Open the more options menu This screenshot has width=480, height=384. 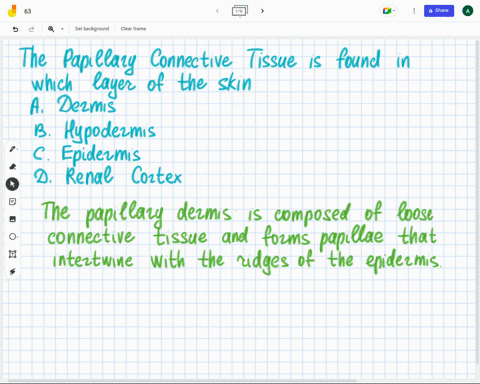pos(414,11)
